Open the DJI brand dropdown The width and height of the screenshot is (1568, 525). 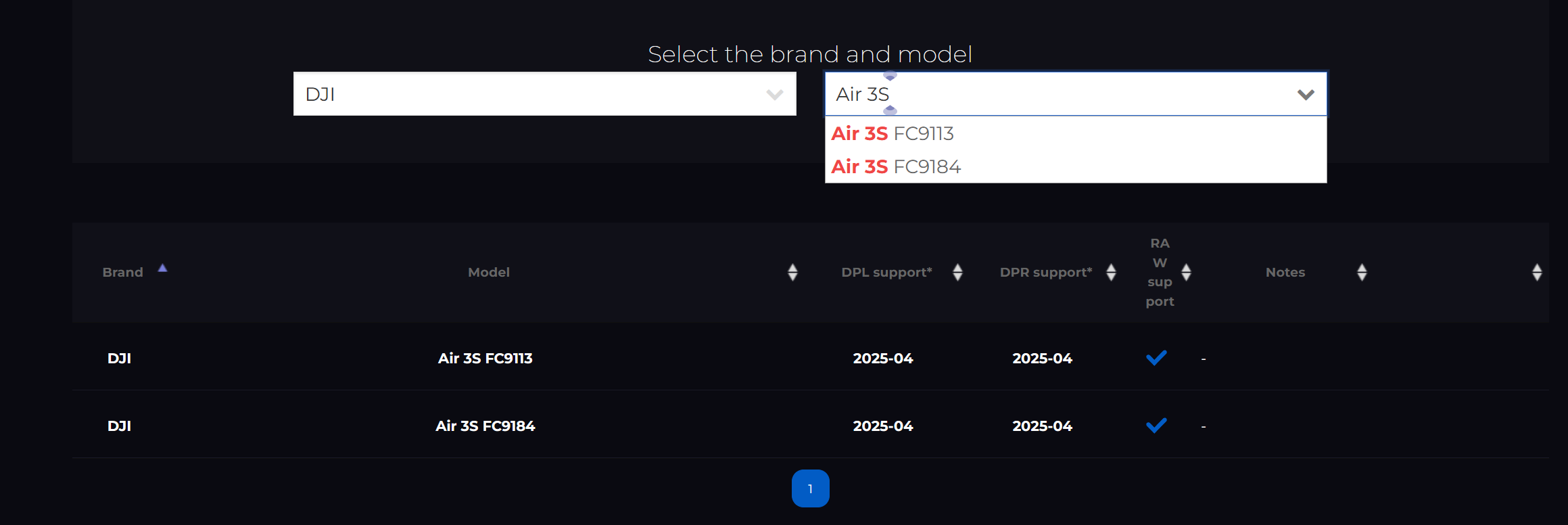point(544,94)
